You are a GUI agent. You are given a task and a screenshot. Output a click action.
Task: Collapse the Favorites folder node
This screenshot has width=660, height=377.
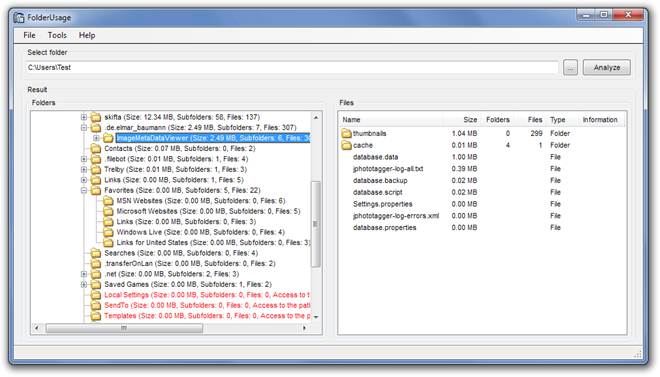[x=84, y=190]
